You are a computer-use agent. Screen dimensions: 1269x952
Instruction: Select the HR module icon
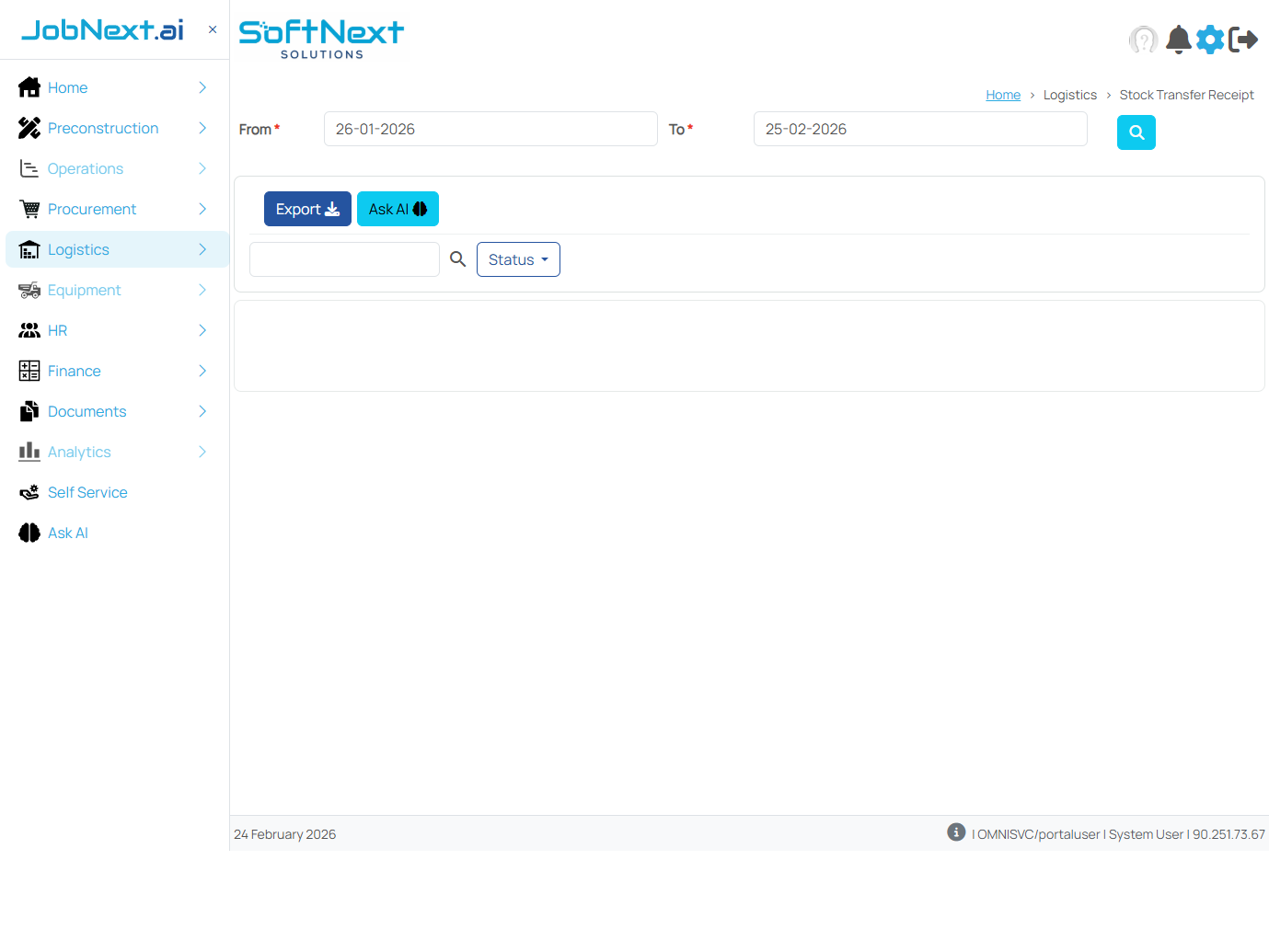coord(29,330)
